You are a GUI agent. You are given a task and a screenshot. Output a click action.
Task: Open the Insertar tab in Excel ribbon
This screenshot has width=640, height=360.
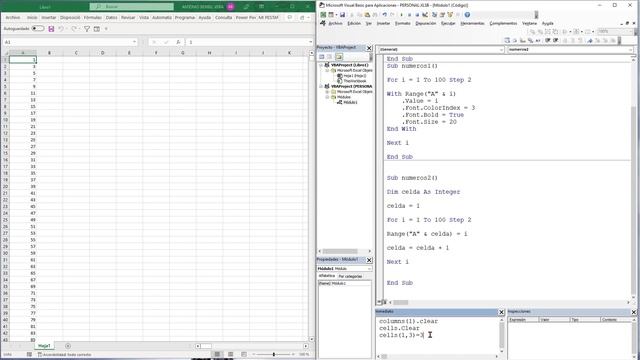(49, 18)
